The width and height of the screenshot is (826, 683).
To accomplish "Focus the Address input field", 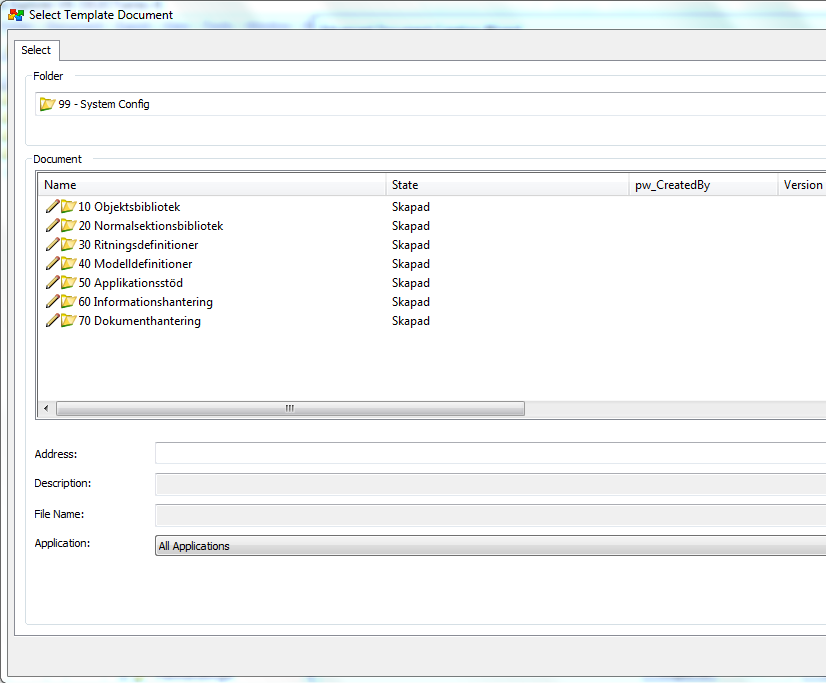I will (x=490, y=453).
